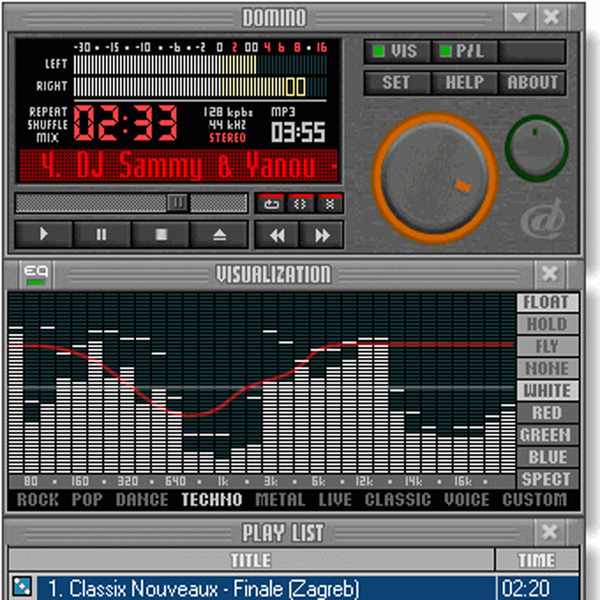The height and width of the screenshot is (600, 600).
Task: Toggle the P/L playlist window button
Action: [464, 51]
